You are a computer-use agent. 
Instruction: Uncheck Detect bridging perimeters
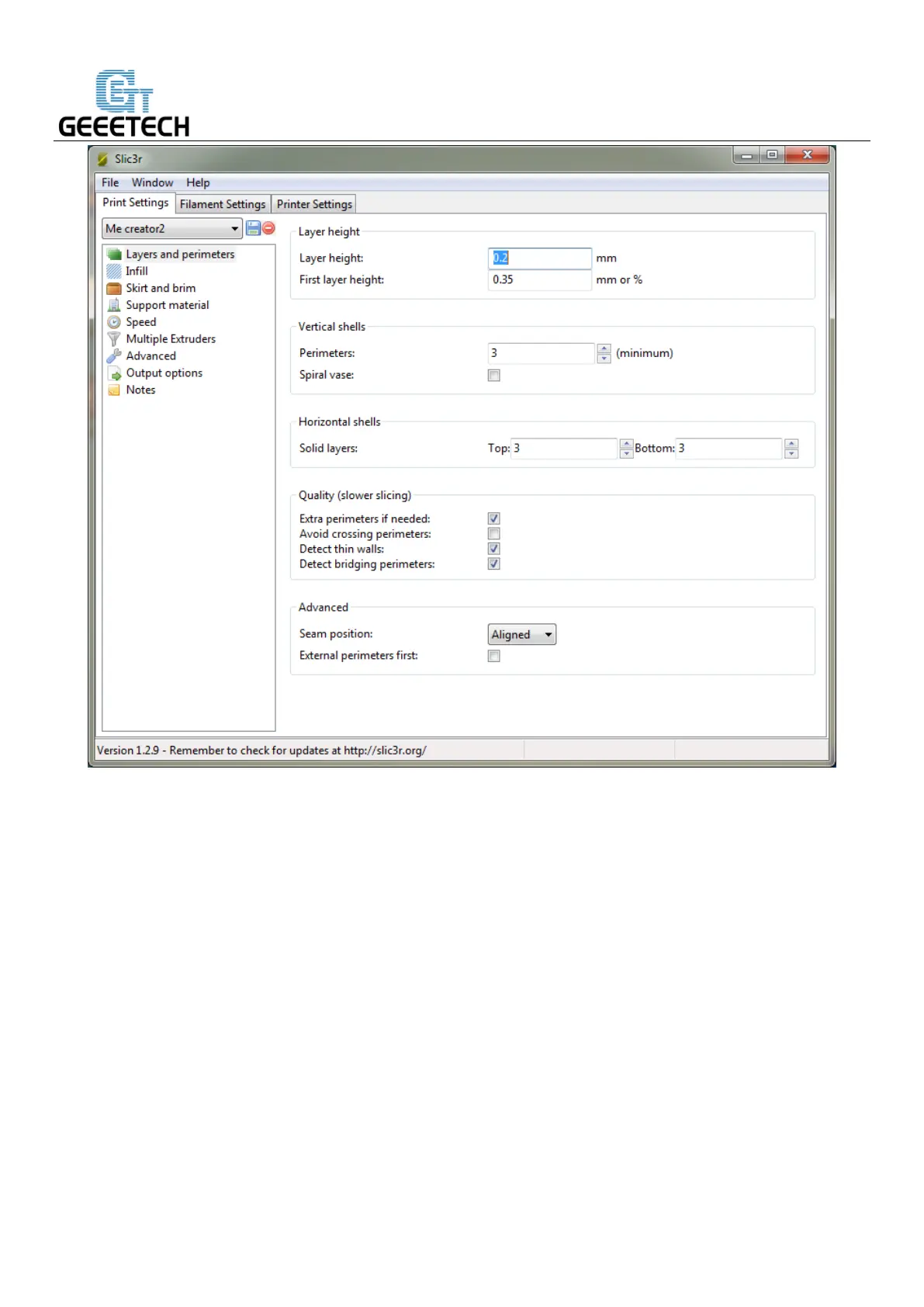coord(493,564)
